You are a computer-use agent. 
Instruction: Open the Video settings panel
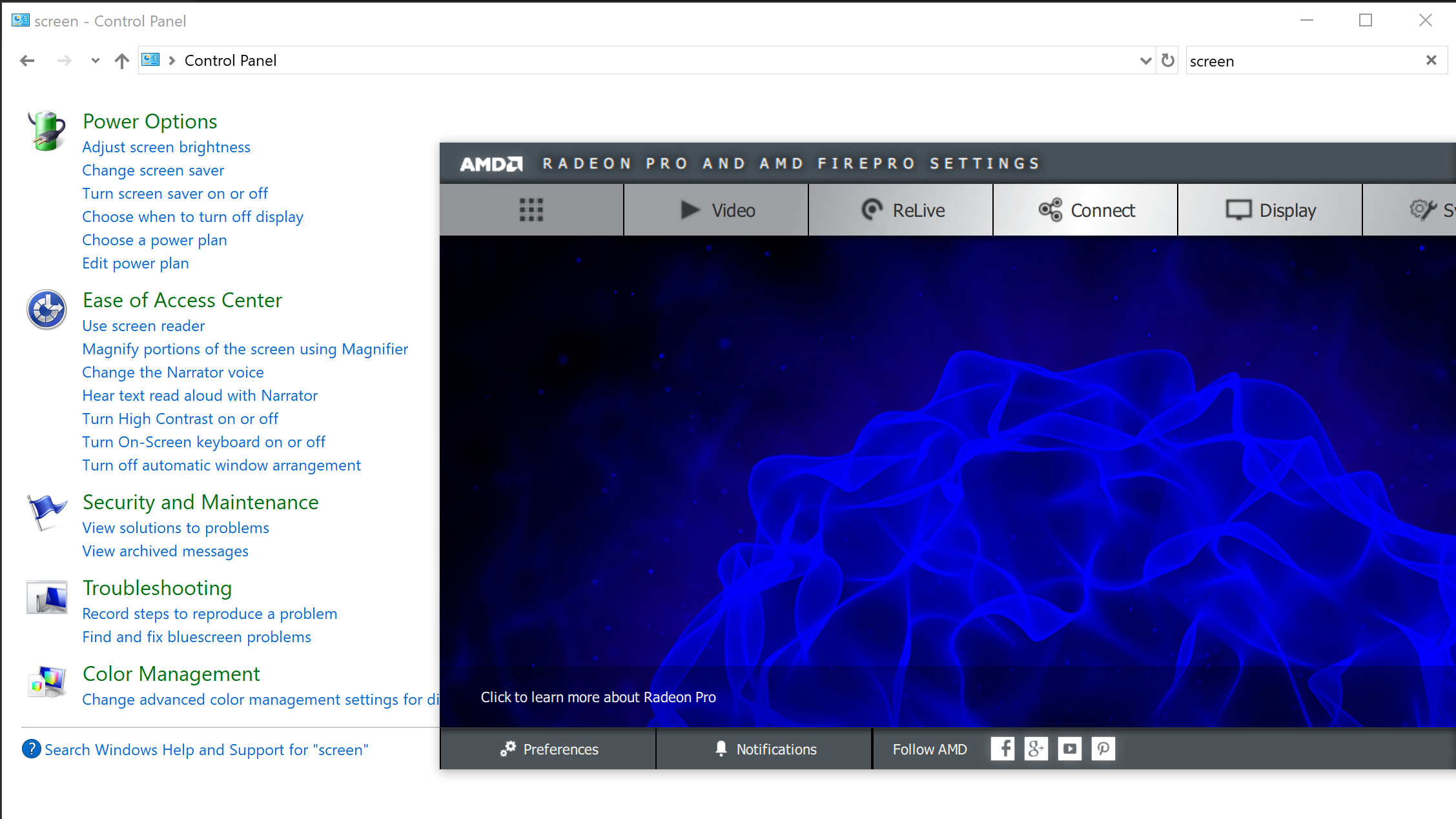716,210
